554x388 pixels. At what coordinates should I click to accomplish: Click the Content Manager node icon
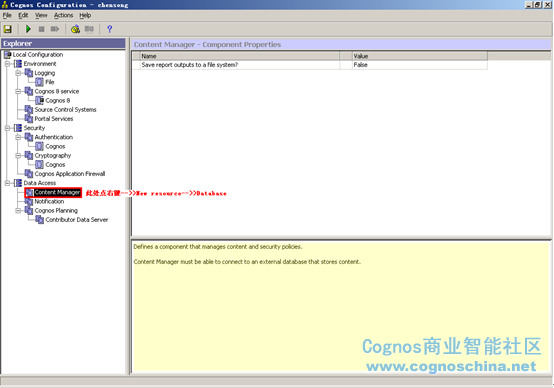pos(29,193)
